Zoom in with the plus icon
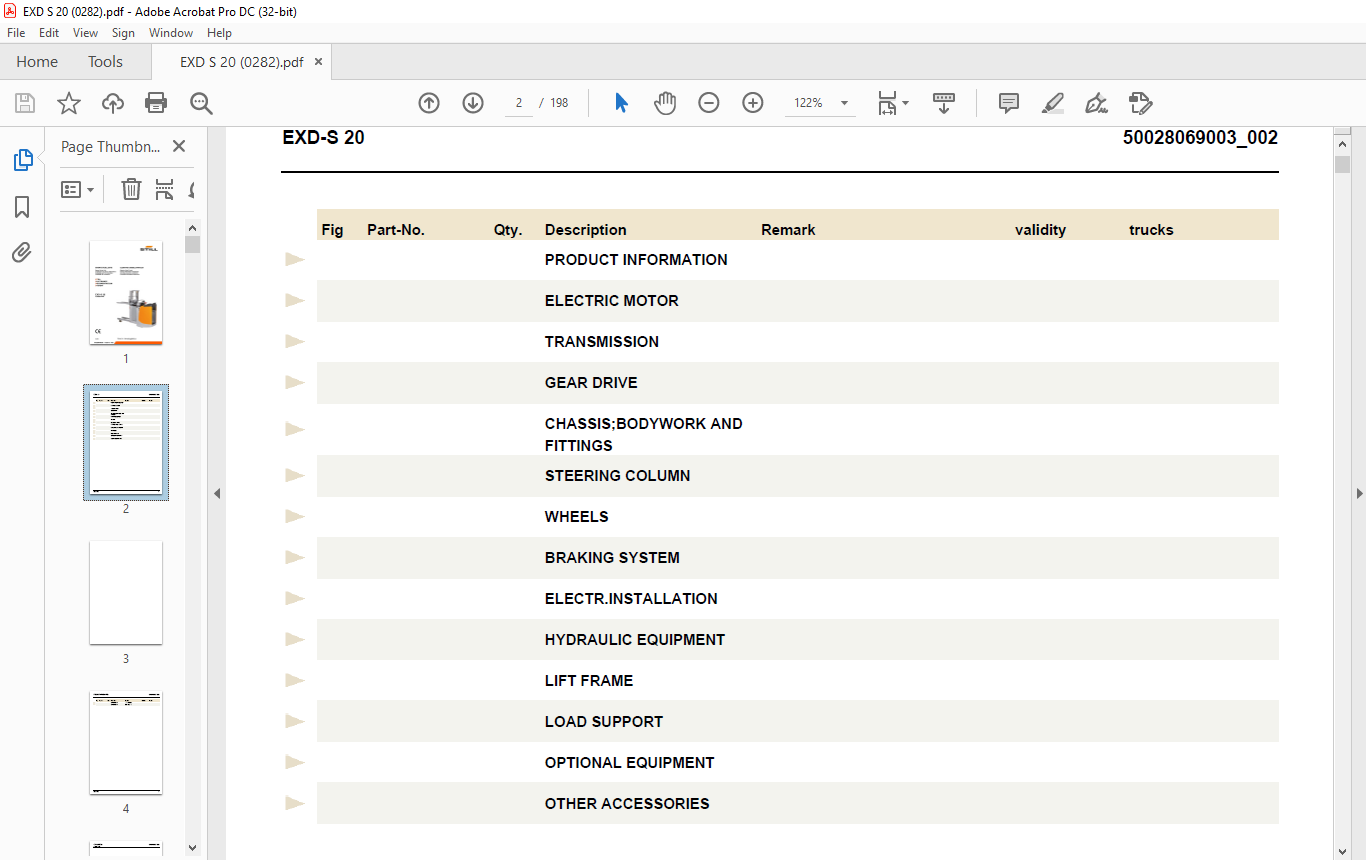The image size is (1366, 860). pos(753,103)
